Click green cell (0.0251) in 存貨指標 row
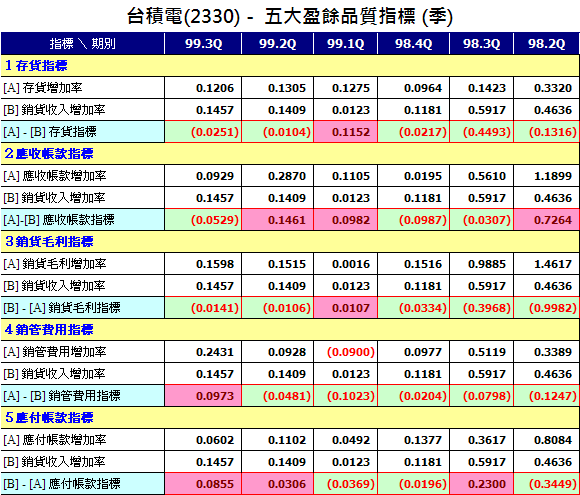The height and width of the screenshot is (495, 580). point(203,132)
